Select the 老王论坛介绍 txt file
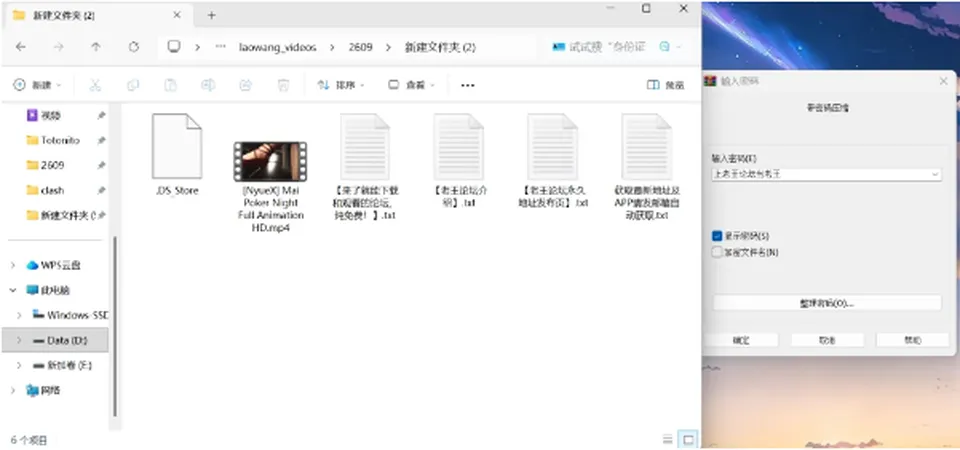This screenshot has height=450, width=960. pos(459,161)
